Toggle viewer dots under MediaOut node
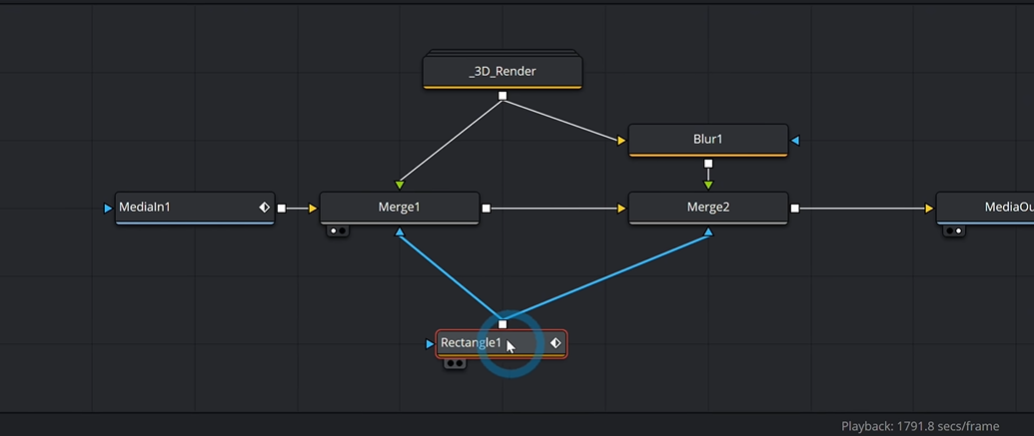 pos(954,231)
